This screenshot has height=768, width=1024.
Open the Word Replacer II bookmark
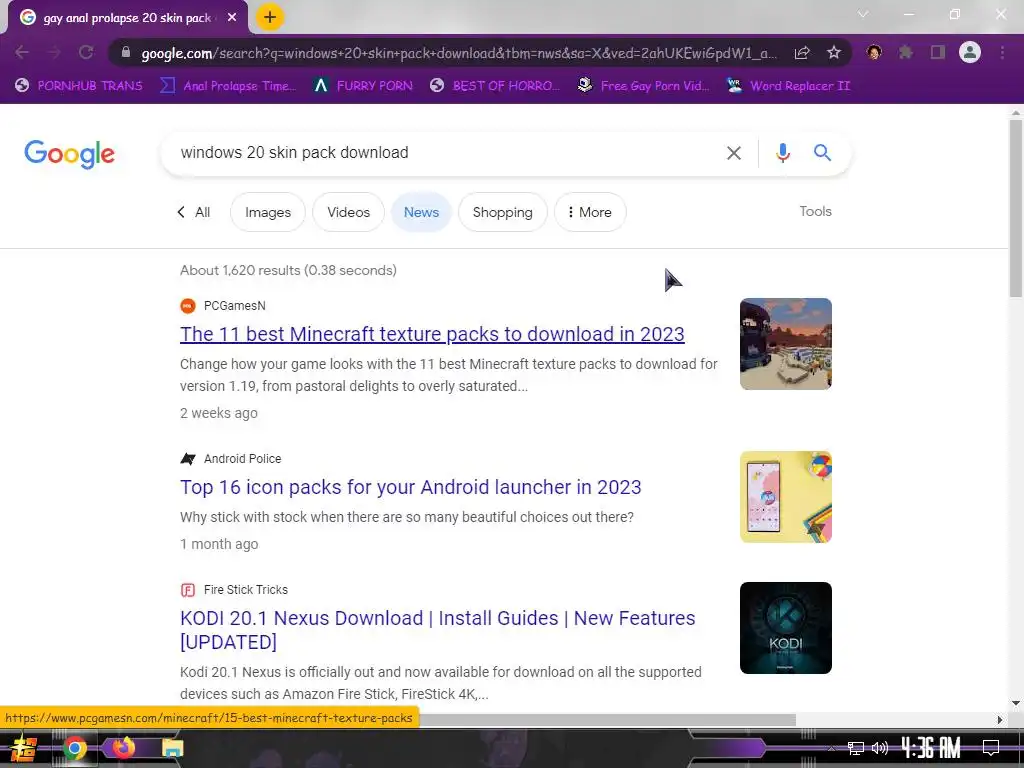pos(788,86)
